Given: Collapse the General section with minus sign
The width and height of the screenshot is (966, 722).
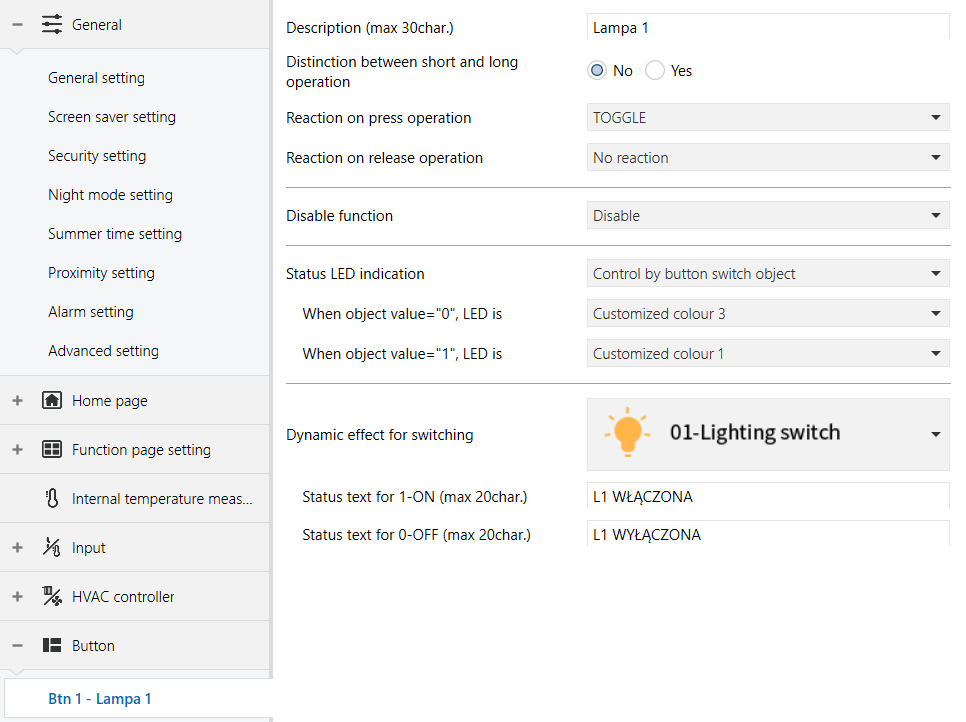Looking at the screenshot, I should point(17,25).
